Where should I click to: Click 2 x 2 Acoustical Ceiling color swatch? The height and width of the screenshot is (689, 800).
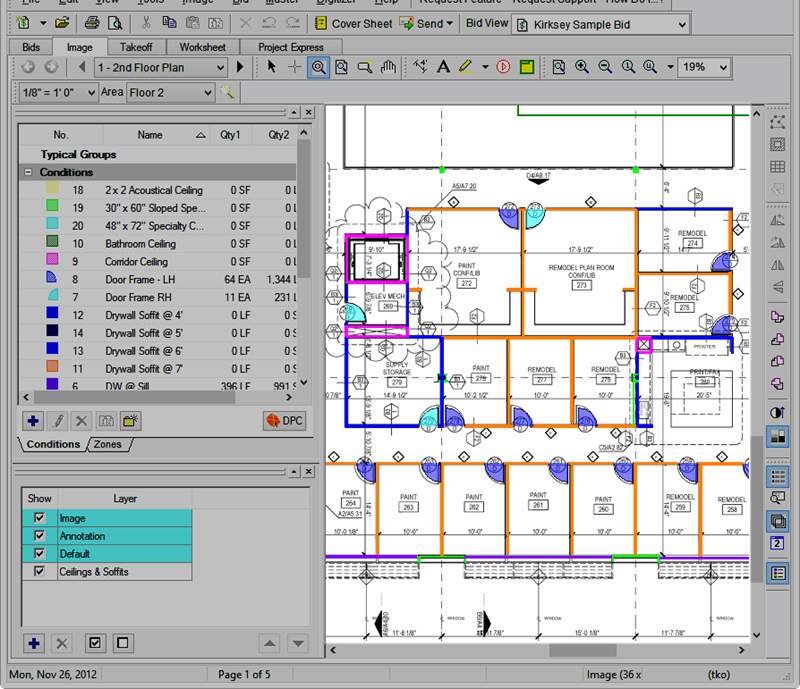click(x=52, y=188)
